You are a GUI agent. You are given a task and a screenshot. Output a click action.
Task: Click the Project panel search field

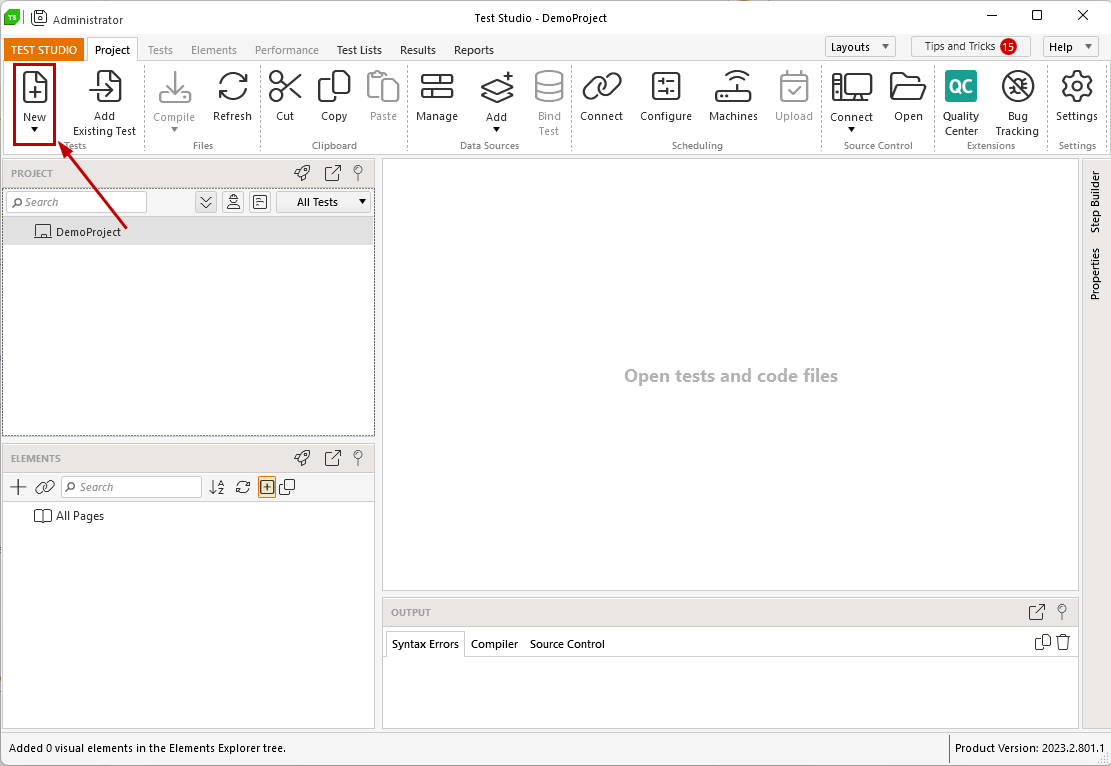77,202
